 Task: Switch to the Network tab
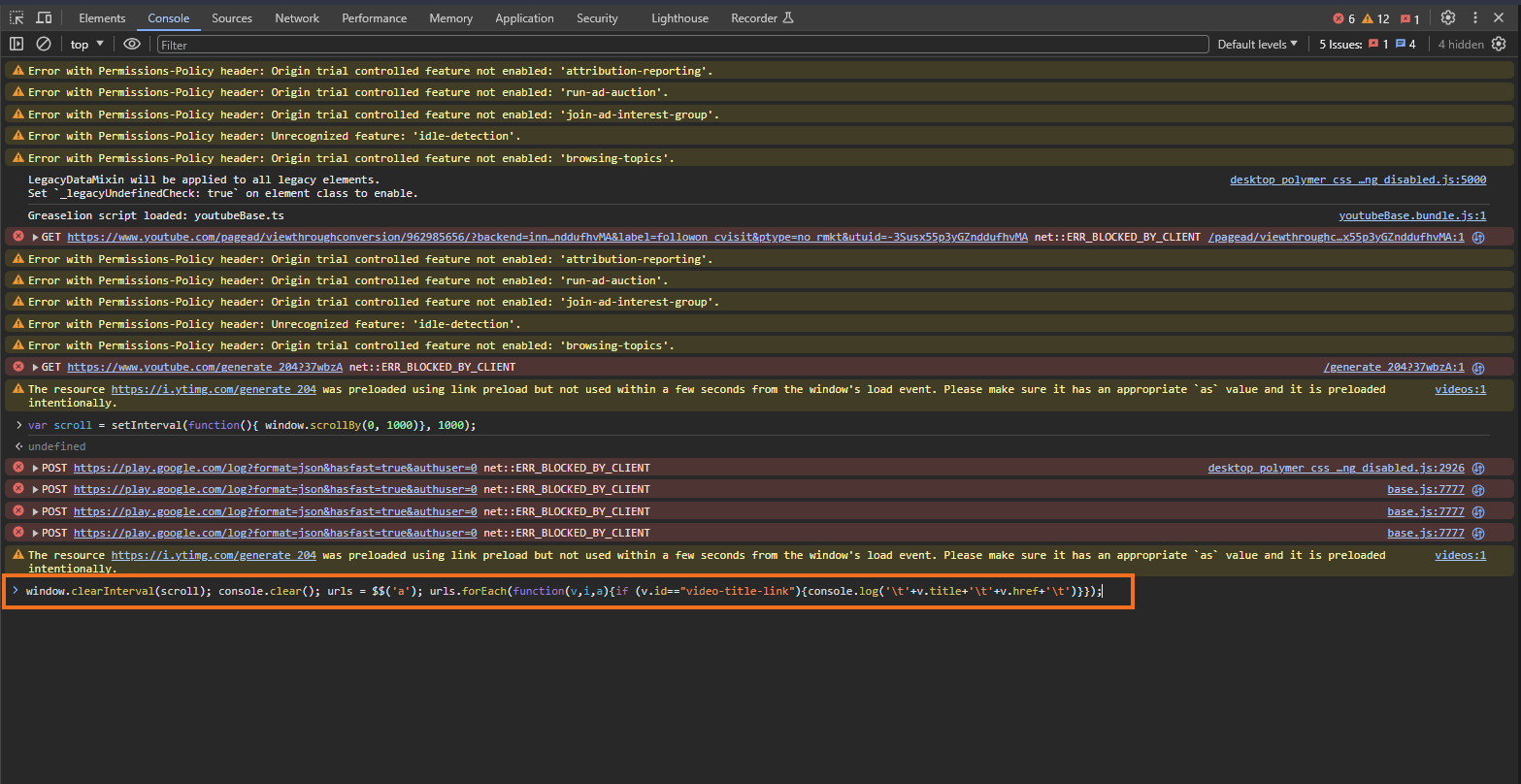pos(297,18)
